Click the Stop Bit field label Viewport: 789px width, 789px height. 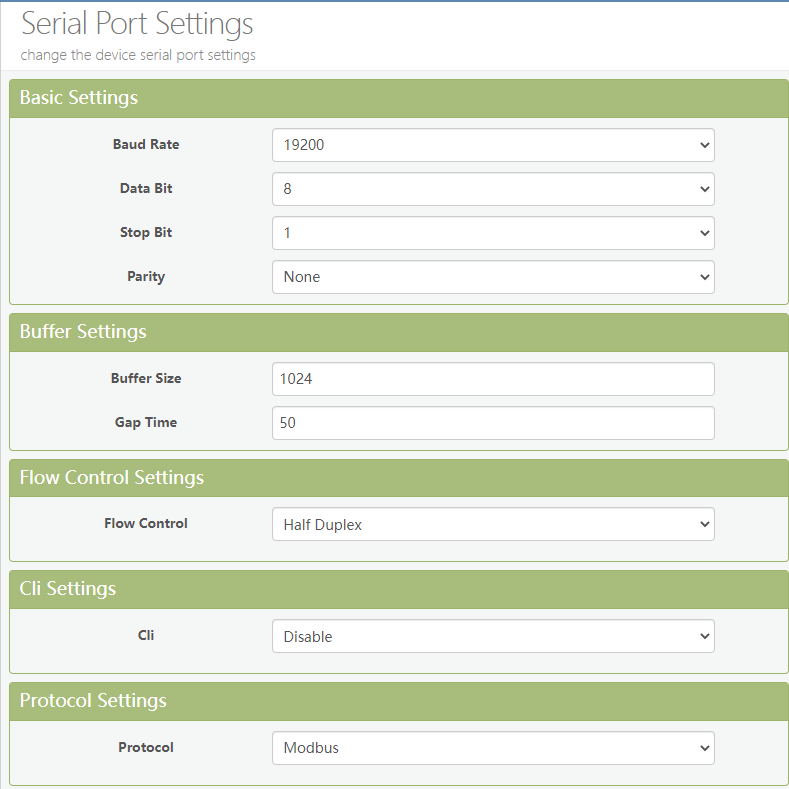coord(146,233)
